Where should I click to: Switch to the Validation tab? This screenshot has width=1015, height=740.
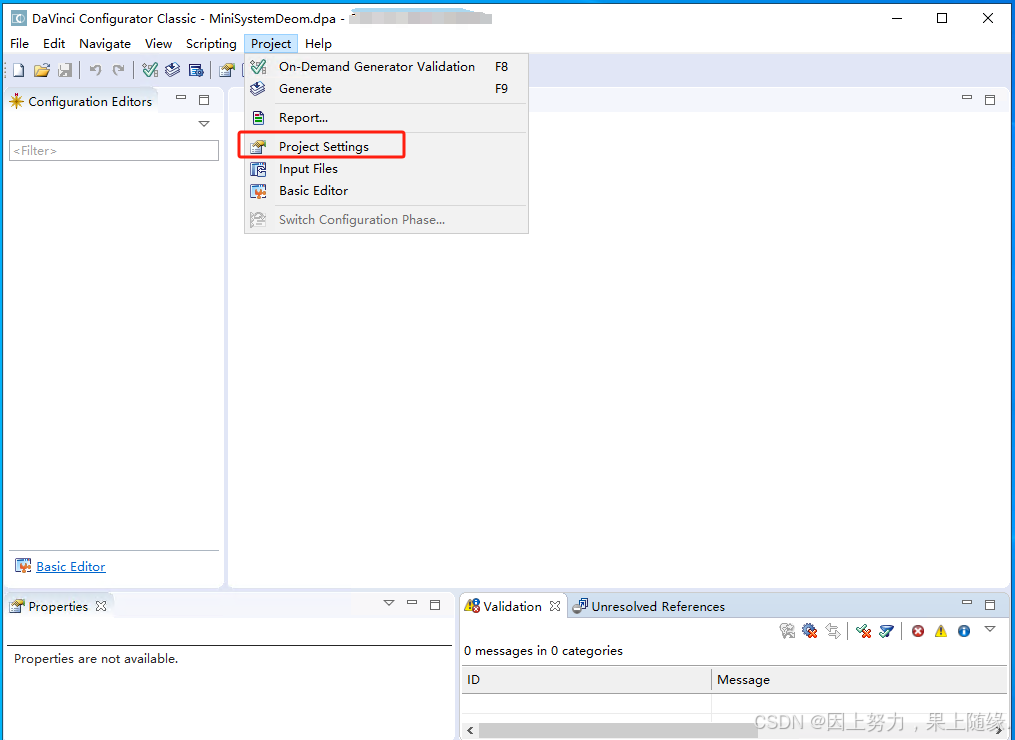point(512,606)
